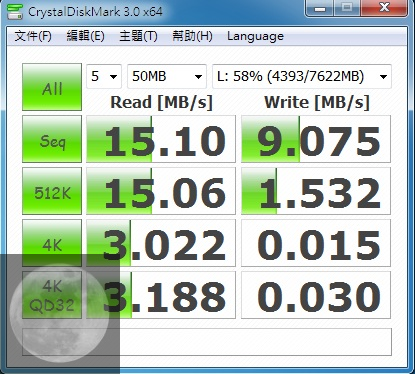Expand the 50MB test size dropdown

coord(167,76)
